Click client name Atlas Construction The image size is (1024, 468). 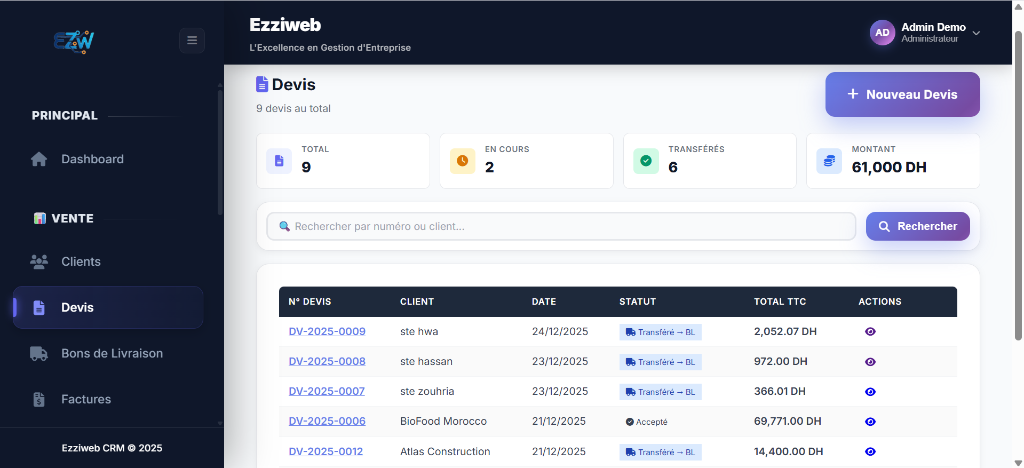click(x=445, y=452)
